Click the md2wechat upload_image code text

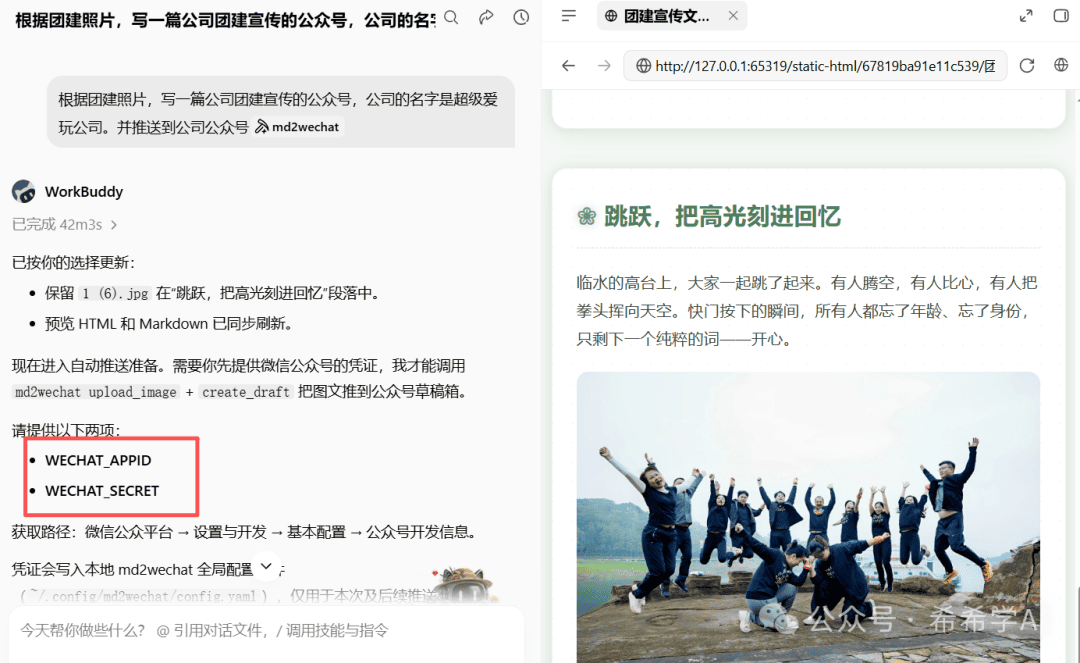click(x=96, y=392)
